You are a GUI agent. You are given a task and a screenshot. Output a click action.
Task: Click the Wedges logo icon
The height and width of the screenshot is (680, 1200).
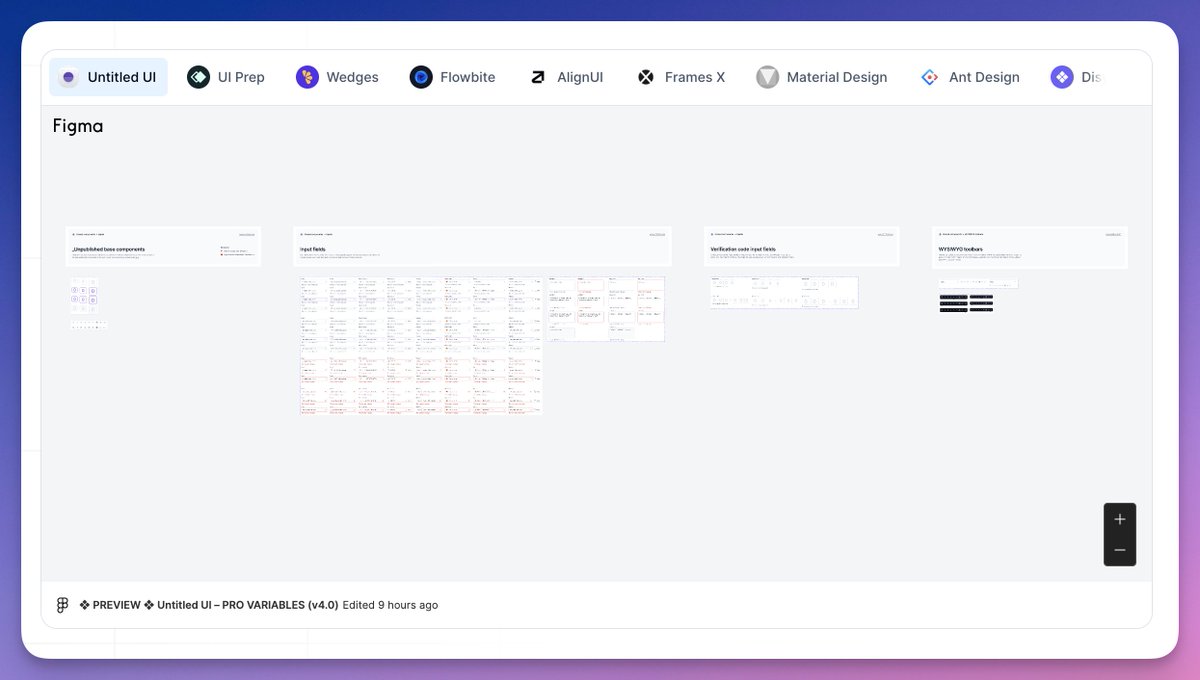pyautogui.click(x=307, y=77)
